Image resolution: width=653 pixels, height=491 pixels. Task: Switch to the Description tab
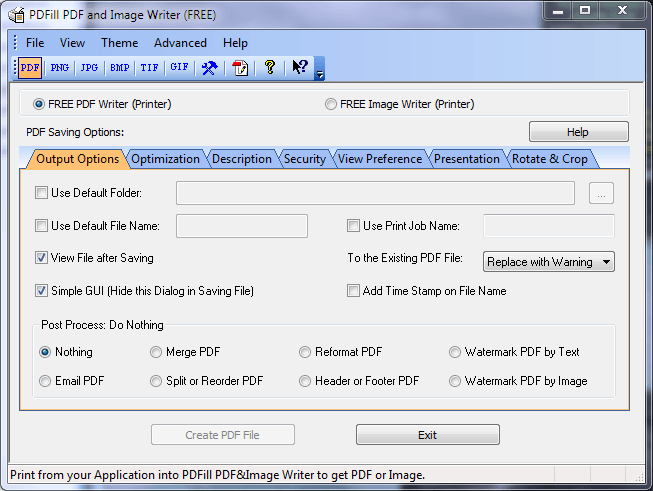click(242, 159)
